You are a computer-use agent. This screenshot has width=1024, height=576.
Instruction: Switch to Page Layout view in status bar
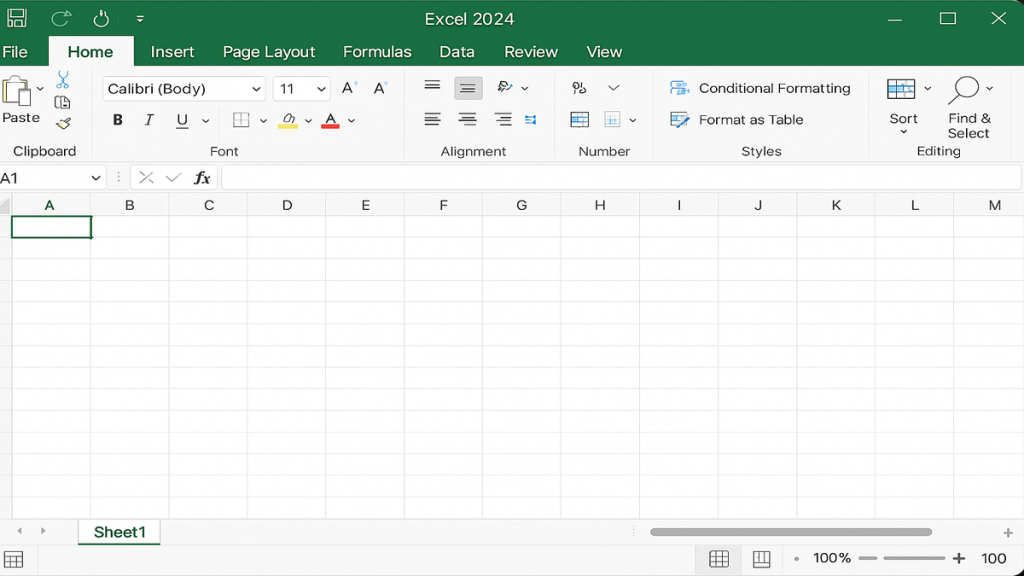click(x=761, y=558)
